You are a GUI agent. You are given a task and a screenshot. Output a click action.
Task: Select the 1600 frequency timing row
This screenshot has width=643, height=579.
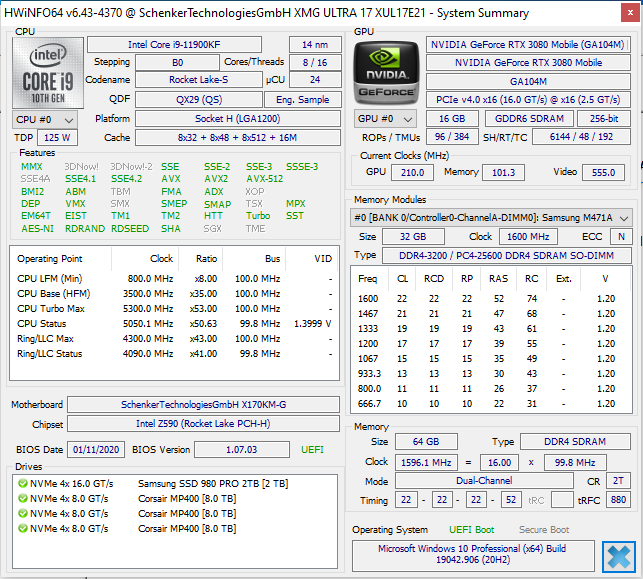[490, 299]
